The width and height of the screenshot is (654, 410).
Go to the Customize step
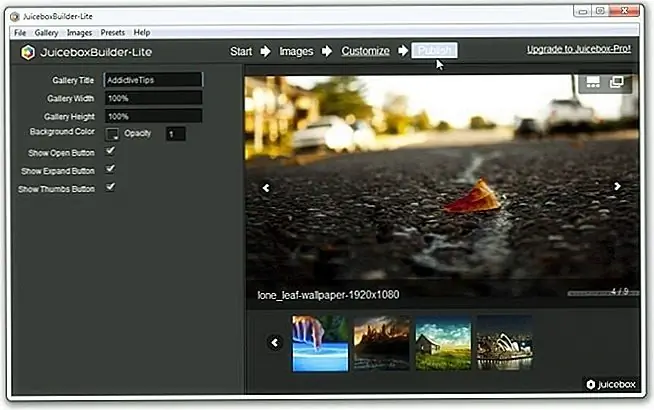coord(365,51)
